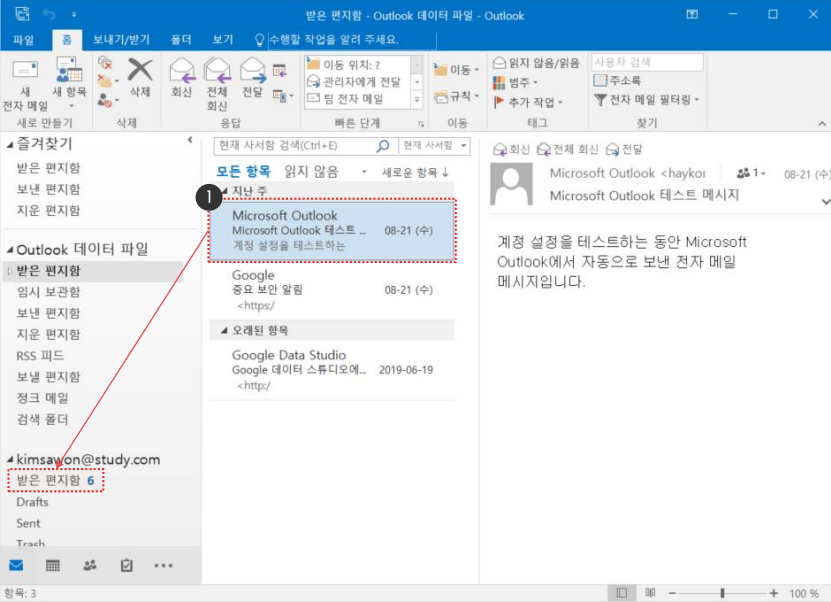
Task: Click the search magnifier in mailbox search
Action: (x=383, y=146)
